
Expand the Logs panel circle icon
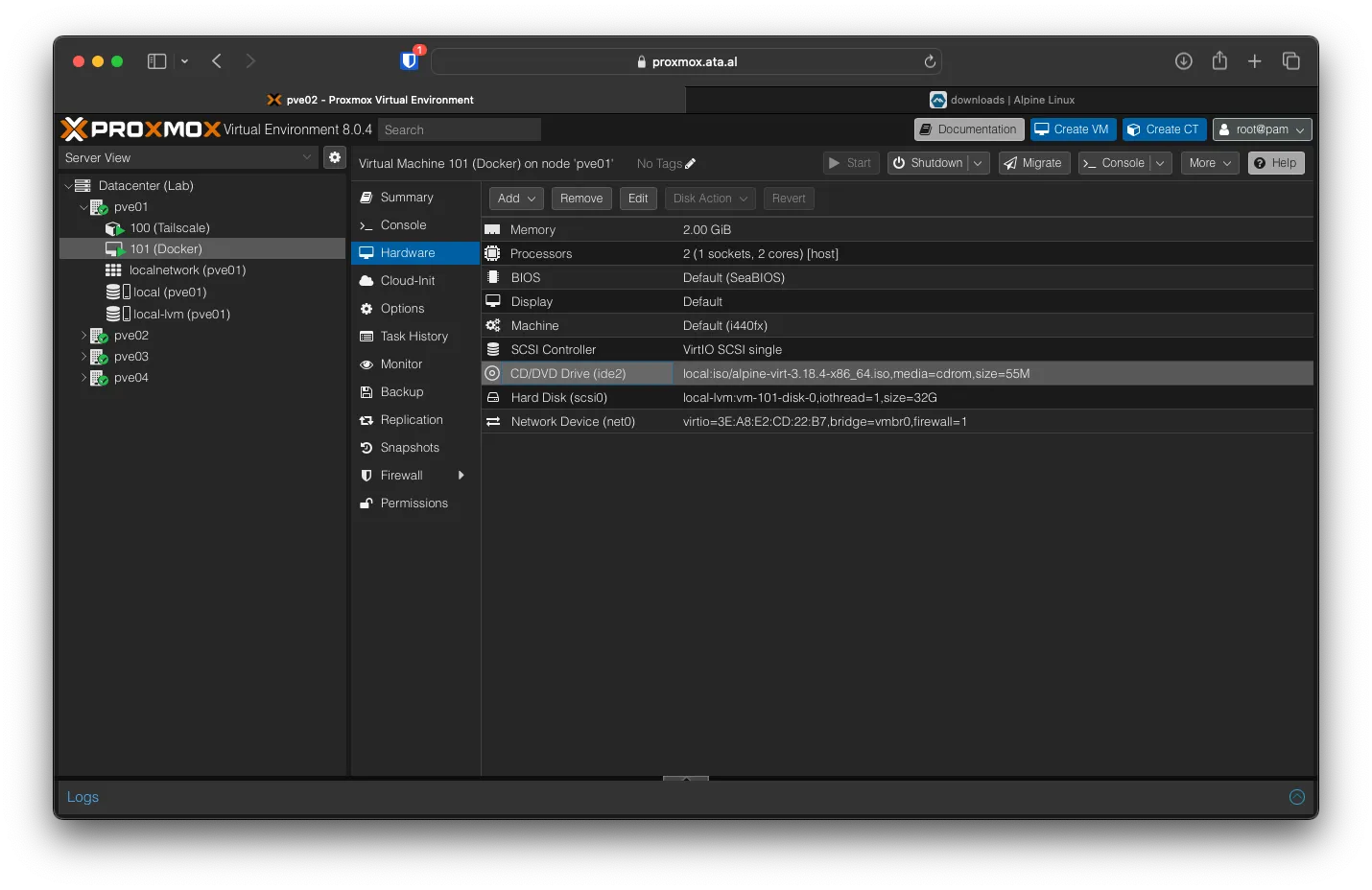click(x=1297, y=797)
